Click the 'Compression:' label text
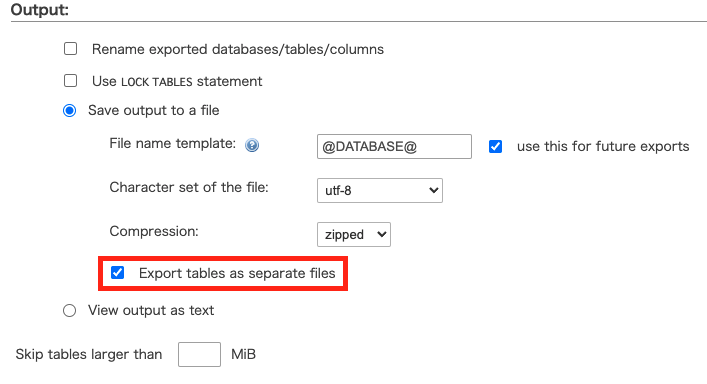 tap(154, 231)
